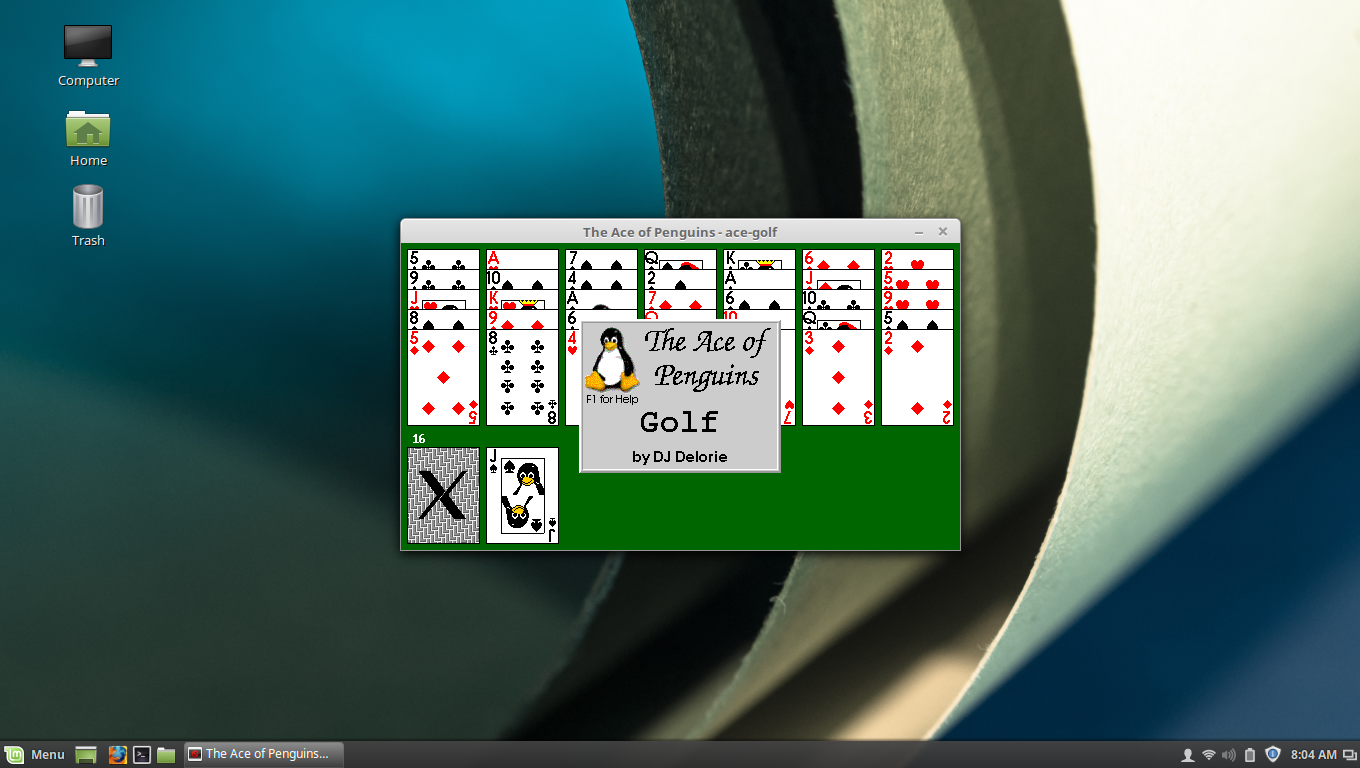Click the 10 of clubs card
The height and width of the screenshot is (768, 1360).
(838, 299)
